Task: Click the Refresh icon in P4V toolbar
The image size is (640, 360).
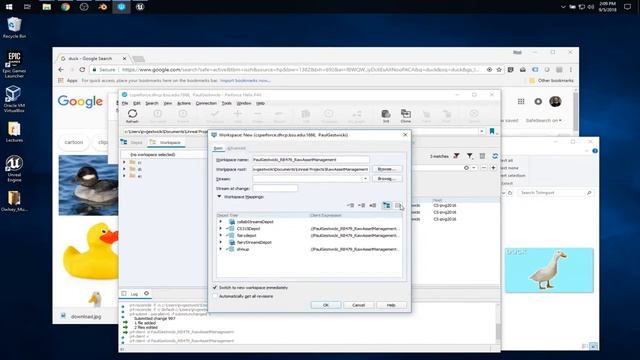Action: point(132,116)
